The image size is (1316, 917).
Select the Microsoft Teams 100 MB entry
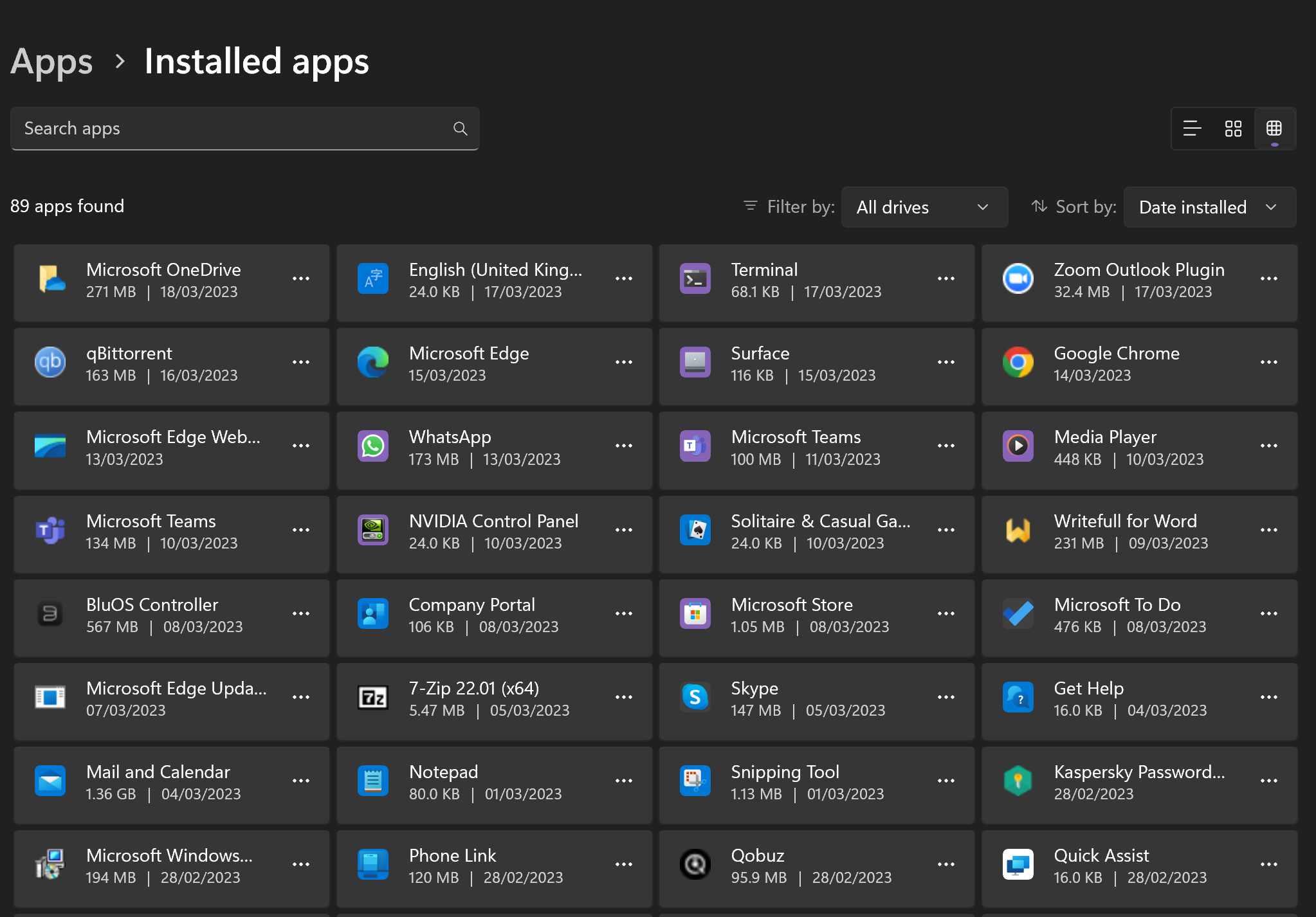pyautogui.click(x=816, y=451)
